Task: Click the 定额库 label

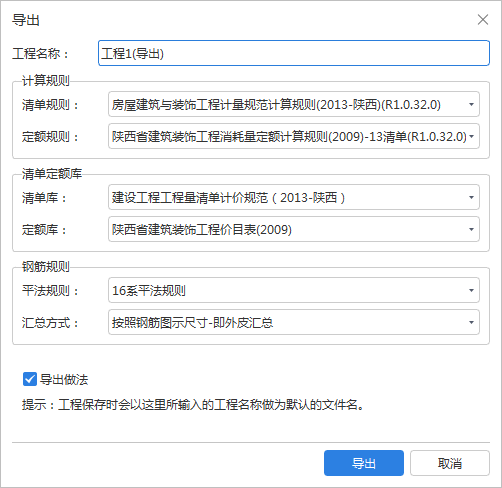Action: (44, 230)
